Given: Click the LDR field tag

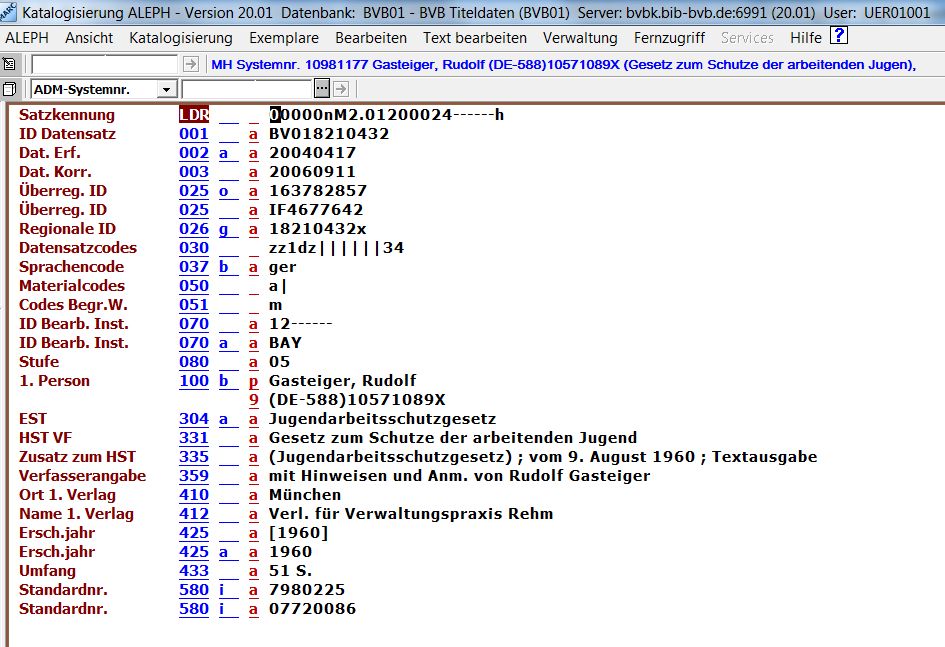Looking at the screenshot, I should pyautogui.click(x=194, y=115).
